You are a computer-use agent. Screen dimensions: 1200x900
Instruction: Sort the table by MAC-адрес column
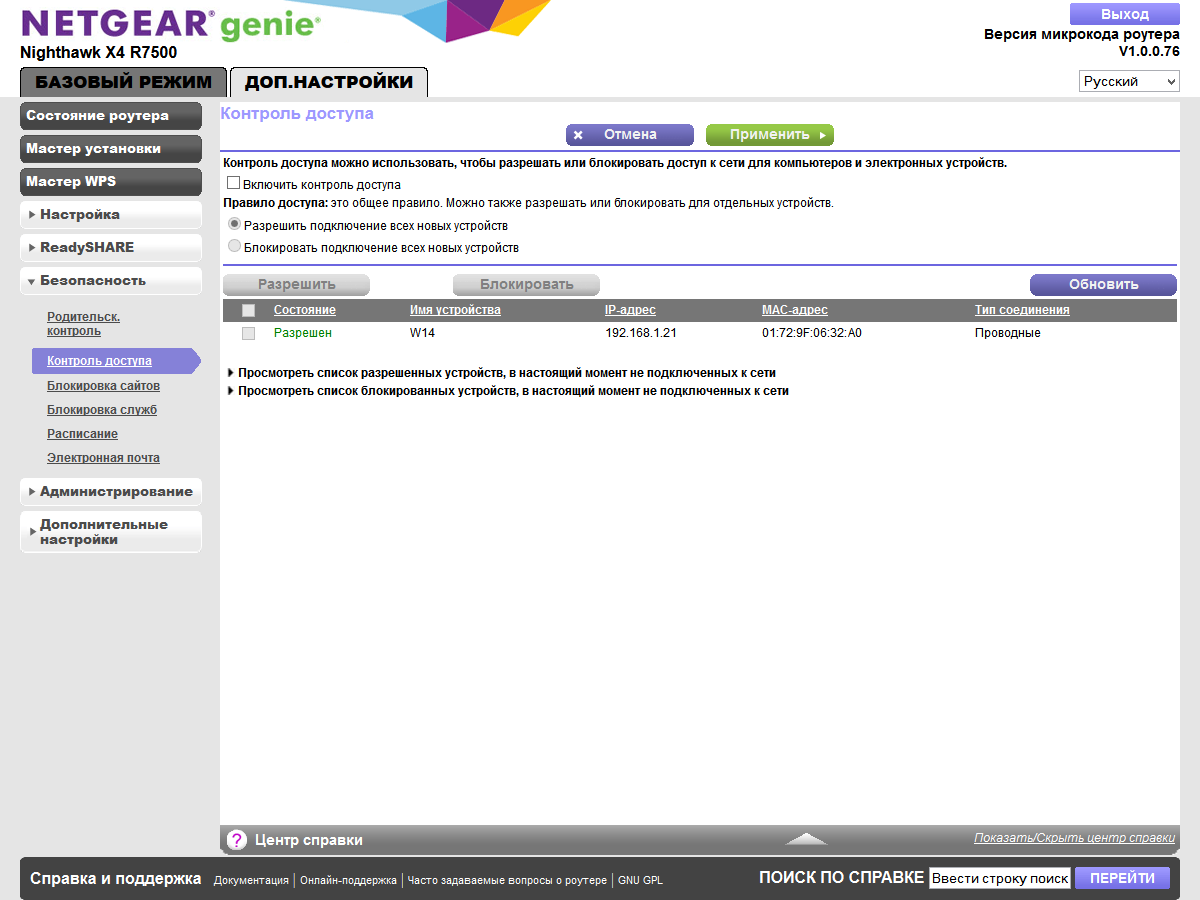794,310
